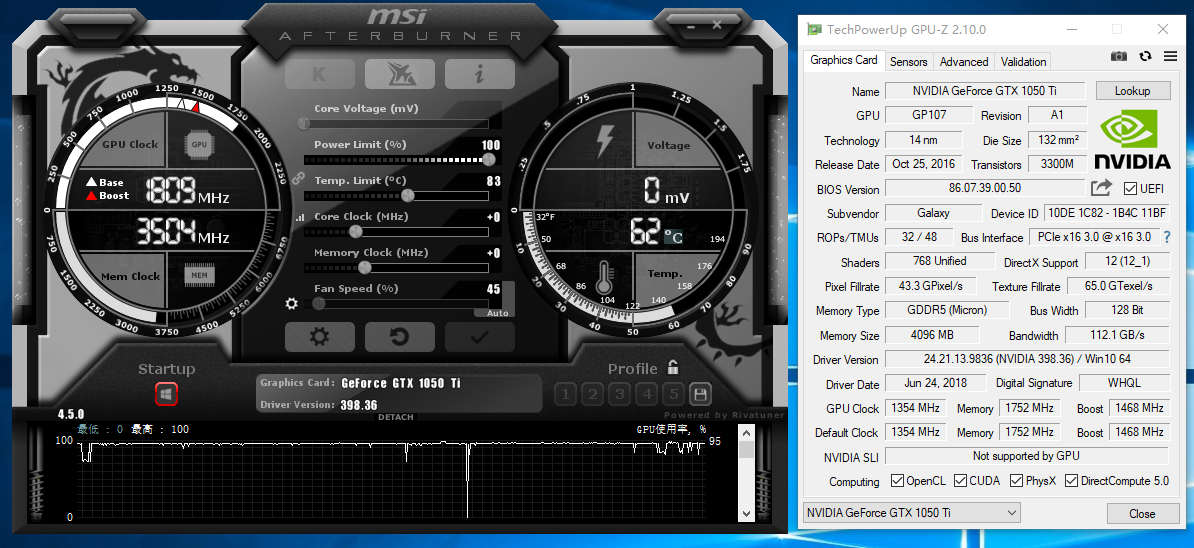Image resolution: width=1194 pixels, height=548 pixels.
Task: Switch to the Graphics Card tab in GPU-Z
Action: (x=844, y=60)
